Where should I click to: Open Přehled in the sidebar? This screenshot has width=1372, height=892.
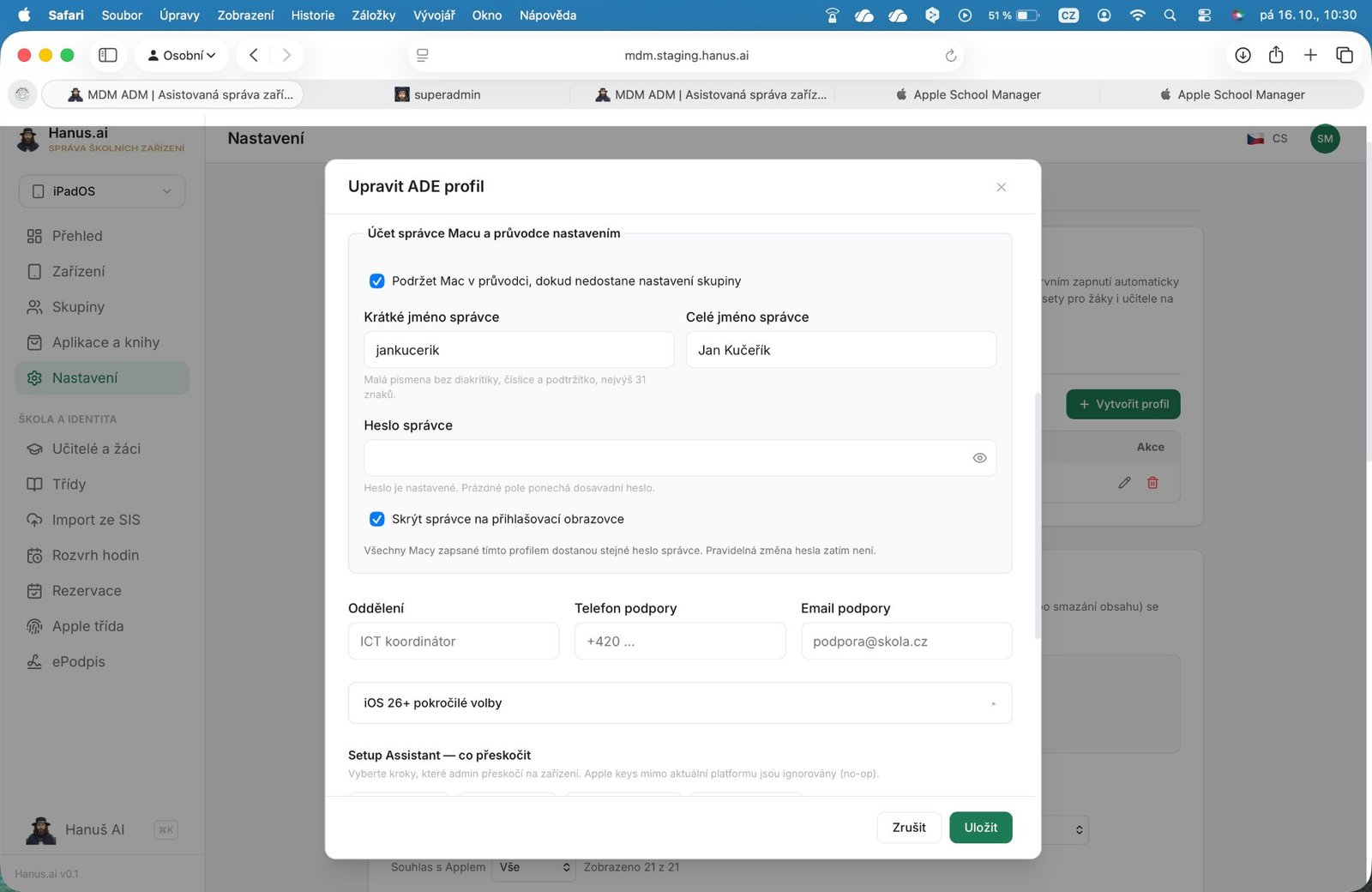(x=102, y=236)
